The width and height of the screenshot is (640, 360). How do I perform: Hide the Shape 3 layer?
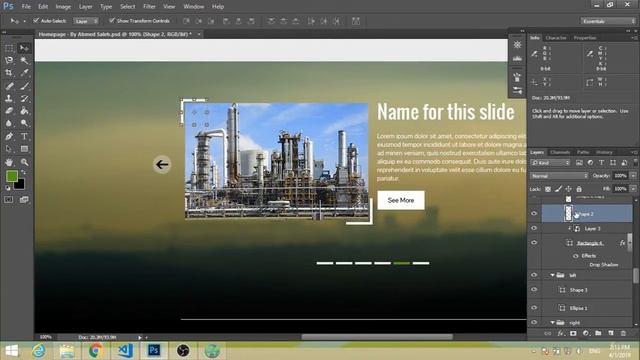[x=534, y=289]
